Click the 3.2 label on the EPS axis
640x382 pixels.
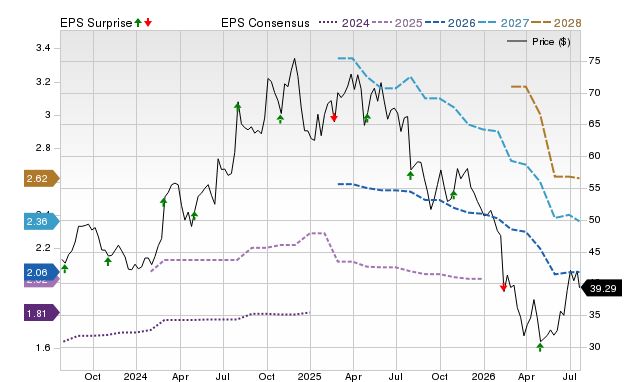click(43, 82)
